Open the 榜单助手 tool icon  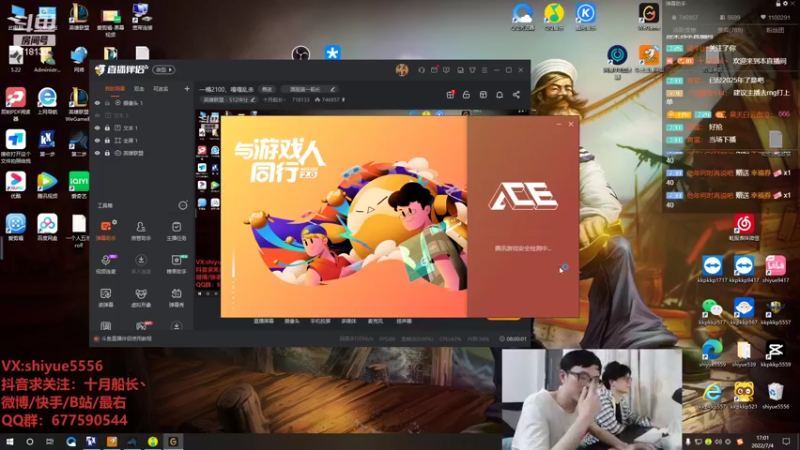click(177, 264)
